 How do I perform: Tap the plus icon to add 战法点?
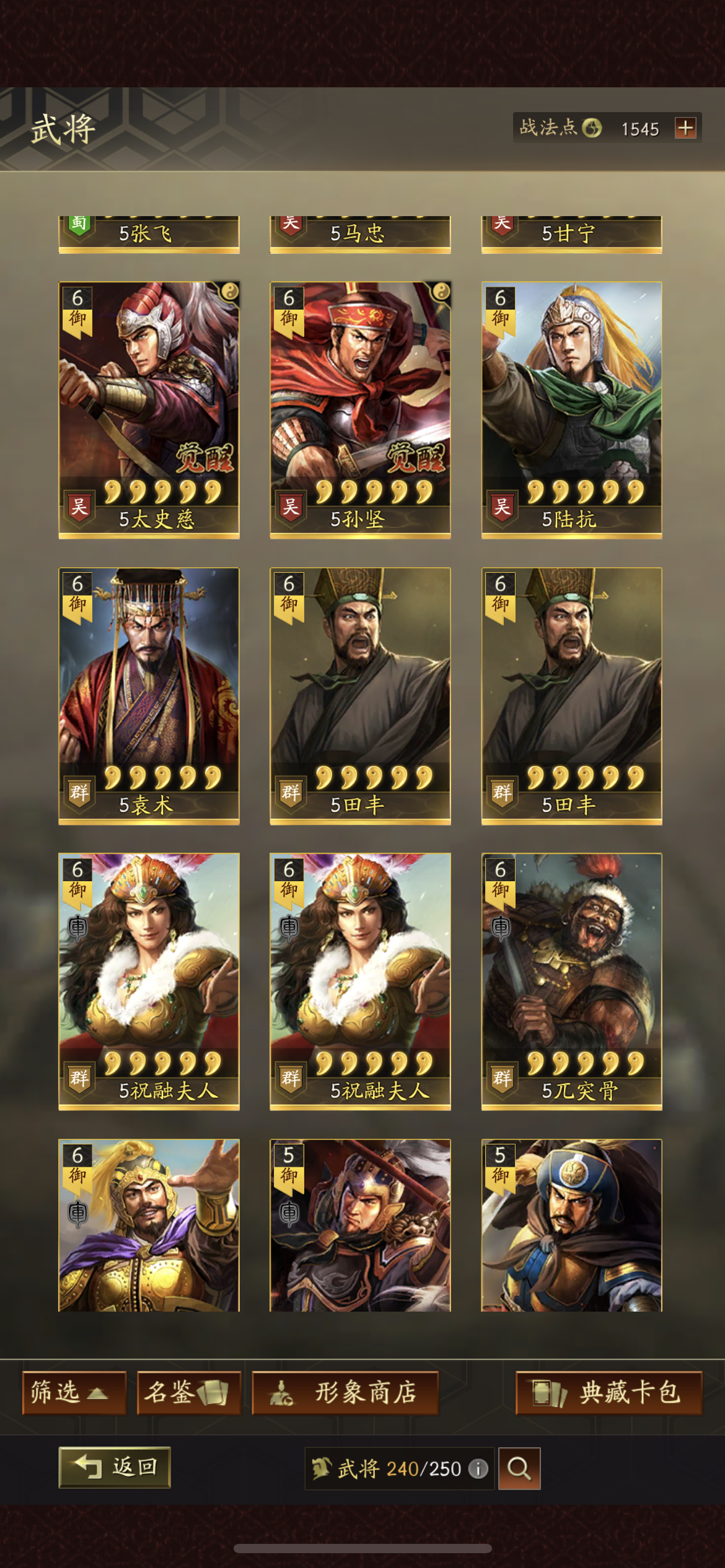tap(685, 128)
